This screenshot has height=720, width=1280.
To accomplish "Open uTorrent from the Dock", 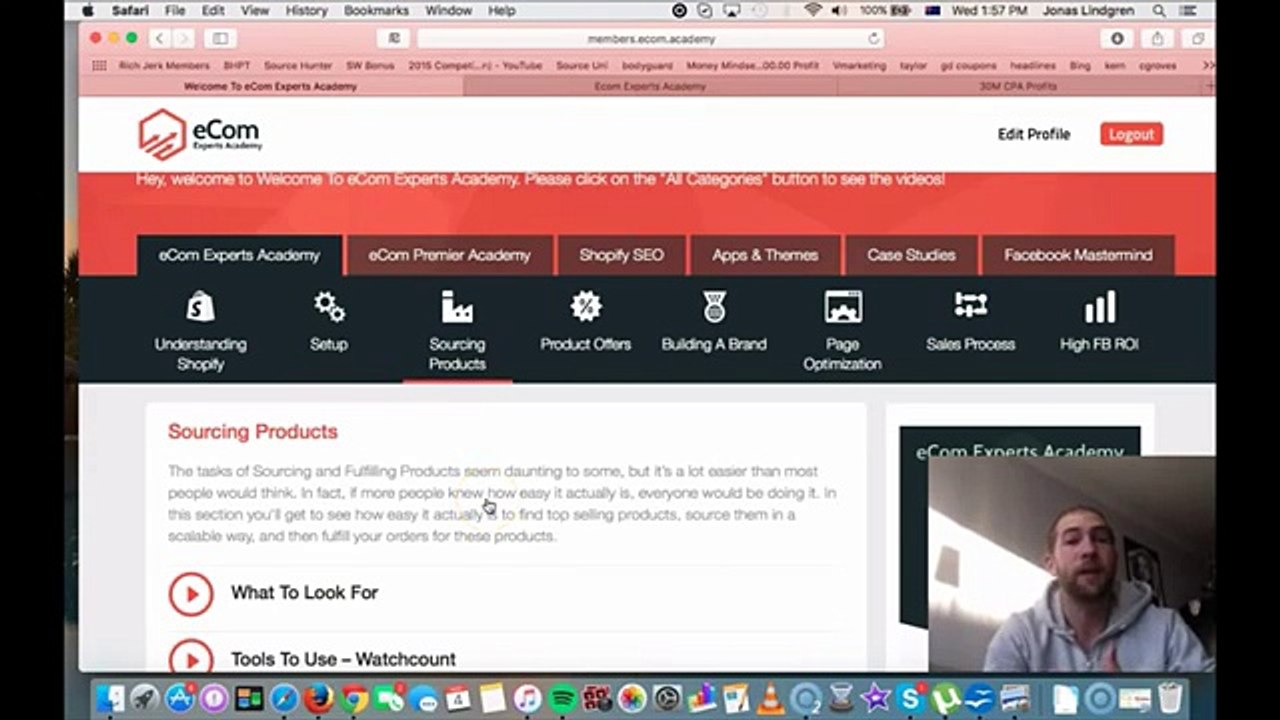I will tap(945, 698).
